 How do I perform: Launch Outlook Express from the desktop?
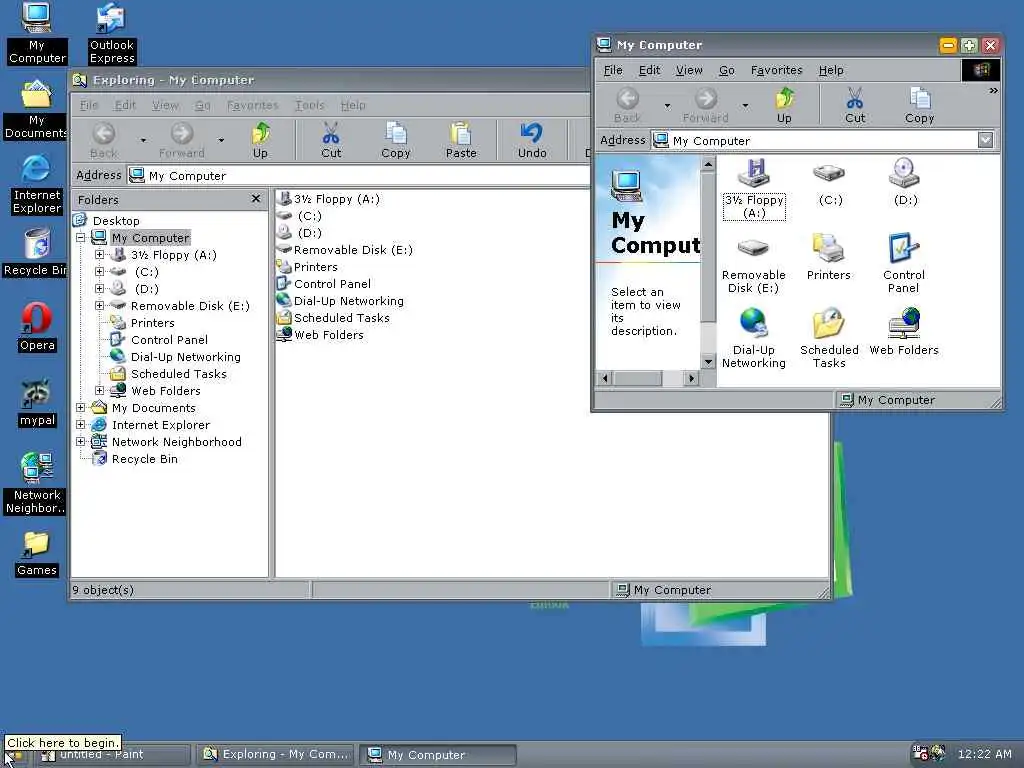point(112,33)
